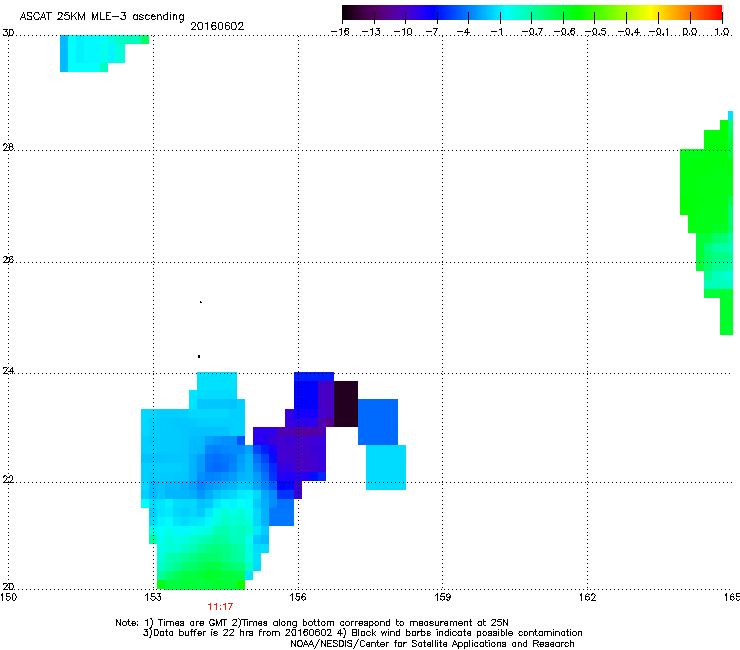Click the longitude label 159

pyautogui.click(x=442, y=597)
